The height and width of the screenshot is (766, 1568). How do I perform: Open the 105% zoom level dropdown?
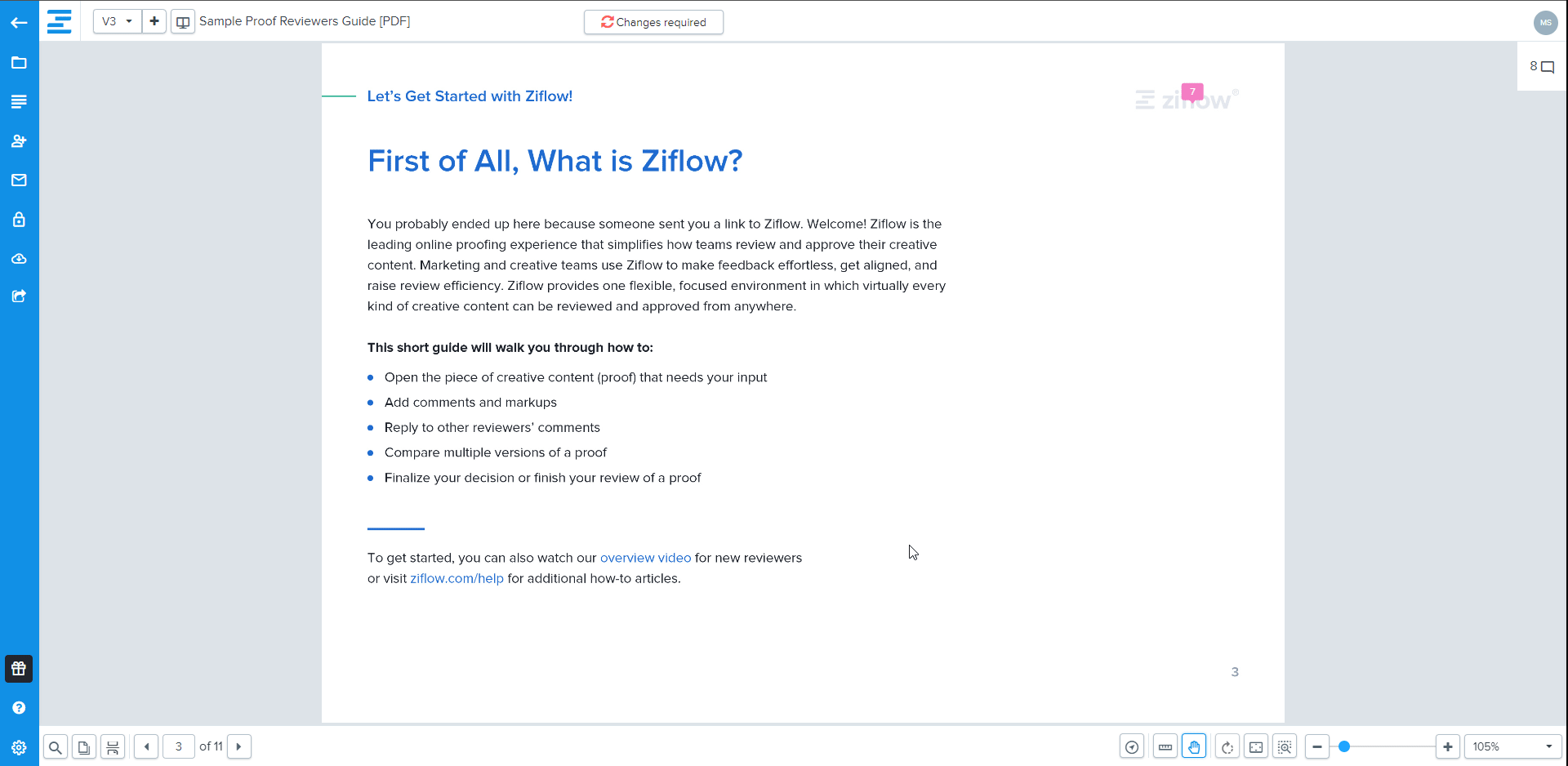(1512, 746)
